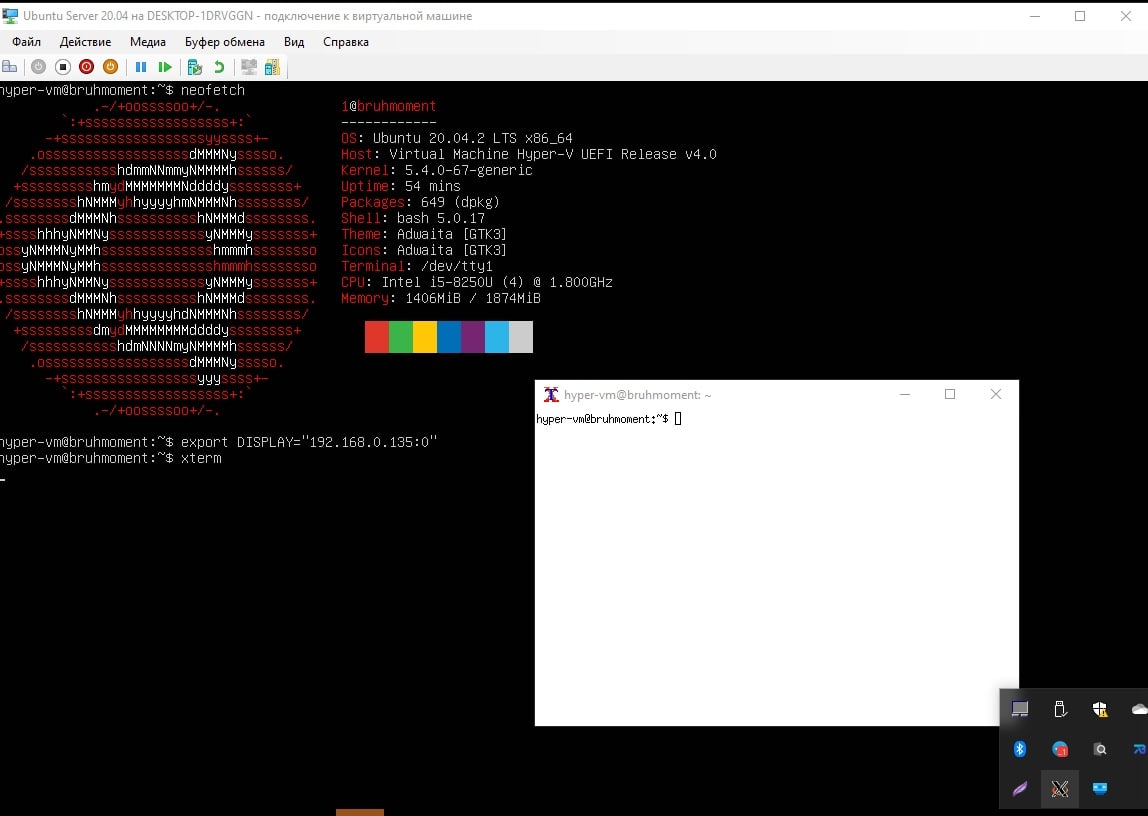
Task: Reset the VM with the green play icon
Action: (165, 67)
